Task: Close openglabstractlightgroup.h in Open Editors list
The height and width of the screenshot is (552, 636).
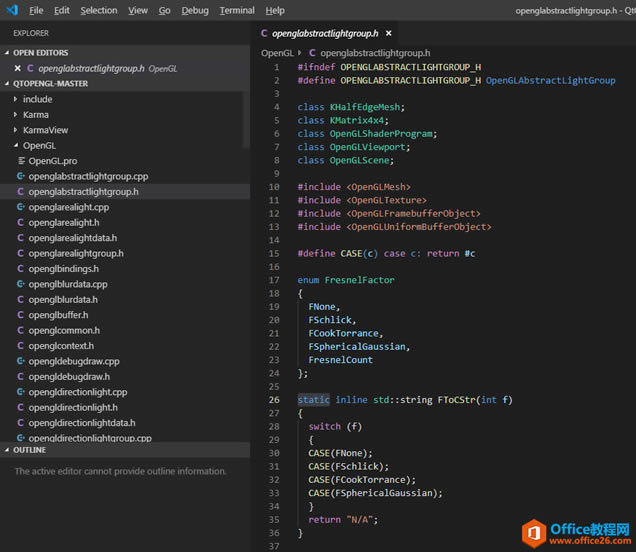Action: point(17,68)
